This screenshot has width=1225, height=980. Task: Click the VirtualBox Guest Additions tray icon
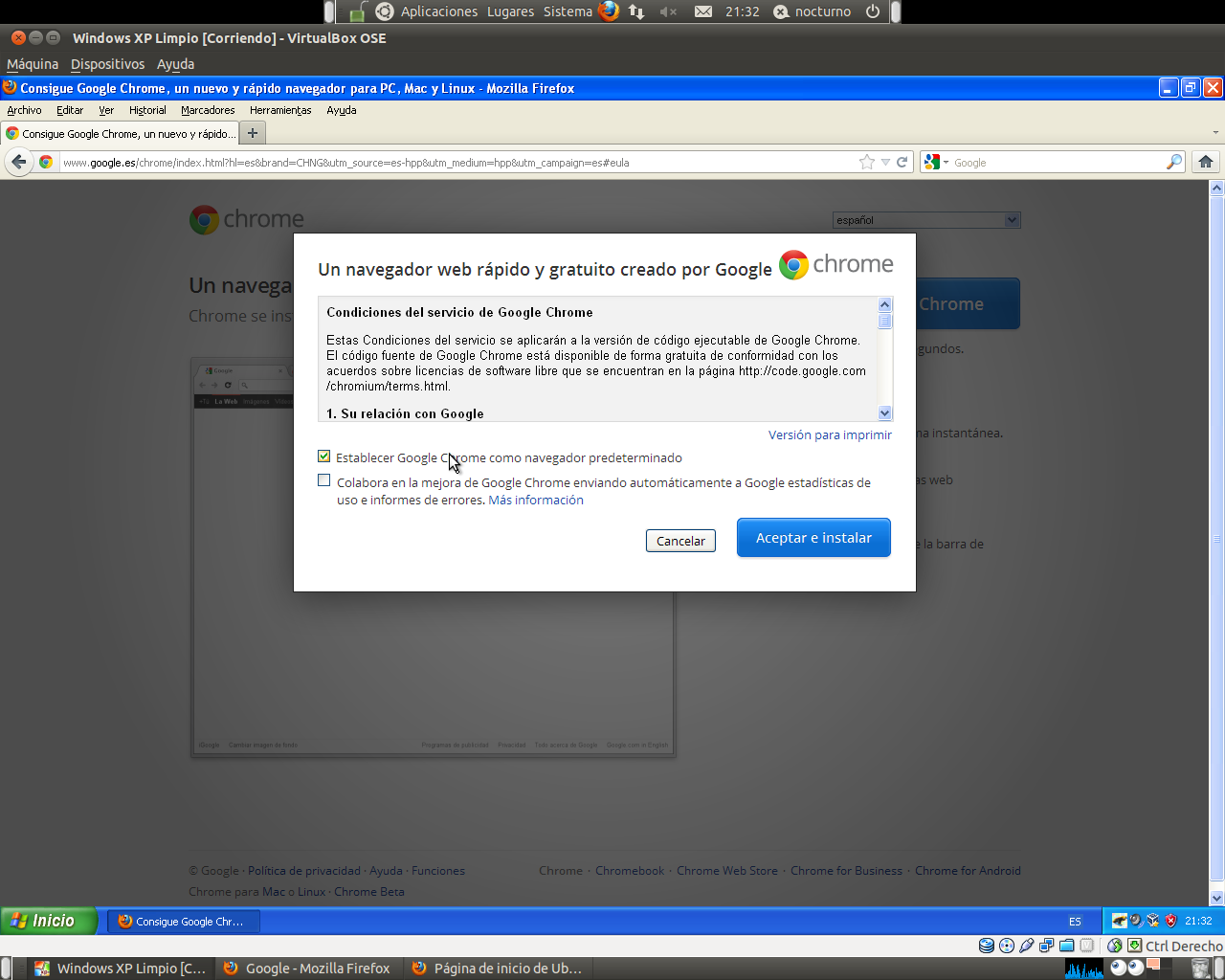[1153, 921]
